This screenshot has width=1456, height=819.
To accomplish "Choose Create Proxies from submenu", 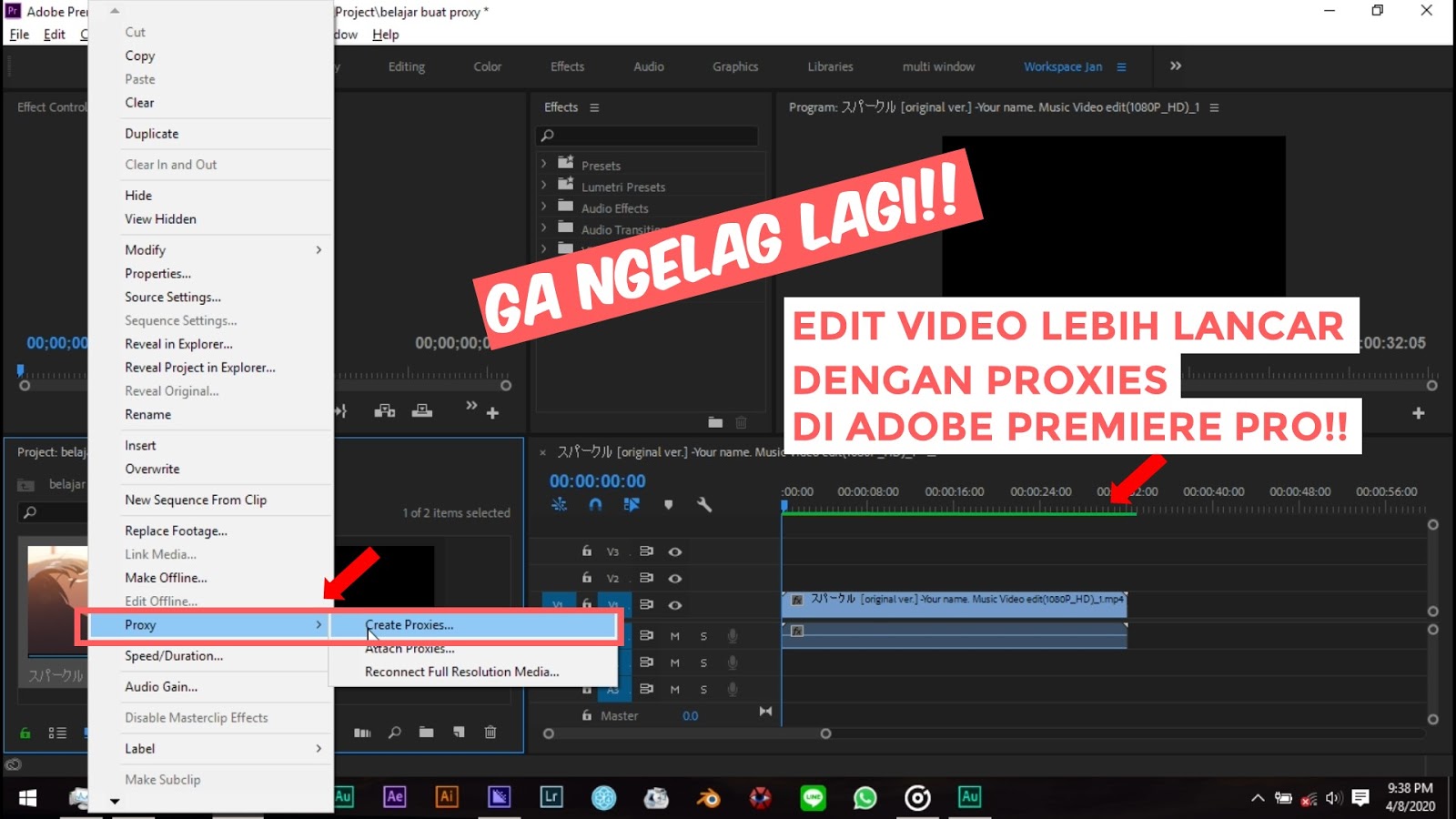I will [472, 625].
